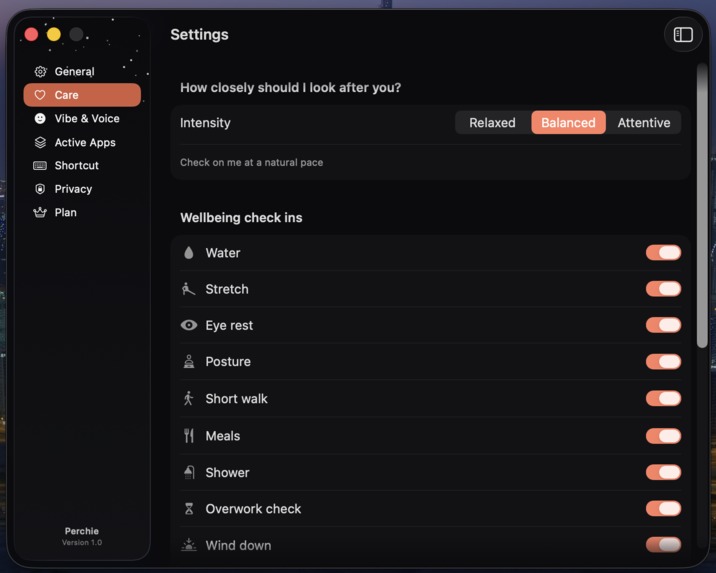This screenshot has width=716, height=573.
Task: Click the Posture seated figure icon
Action: click(189, 361)
